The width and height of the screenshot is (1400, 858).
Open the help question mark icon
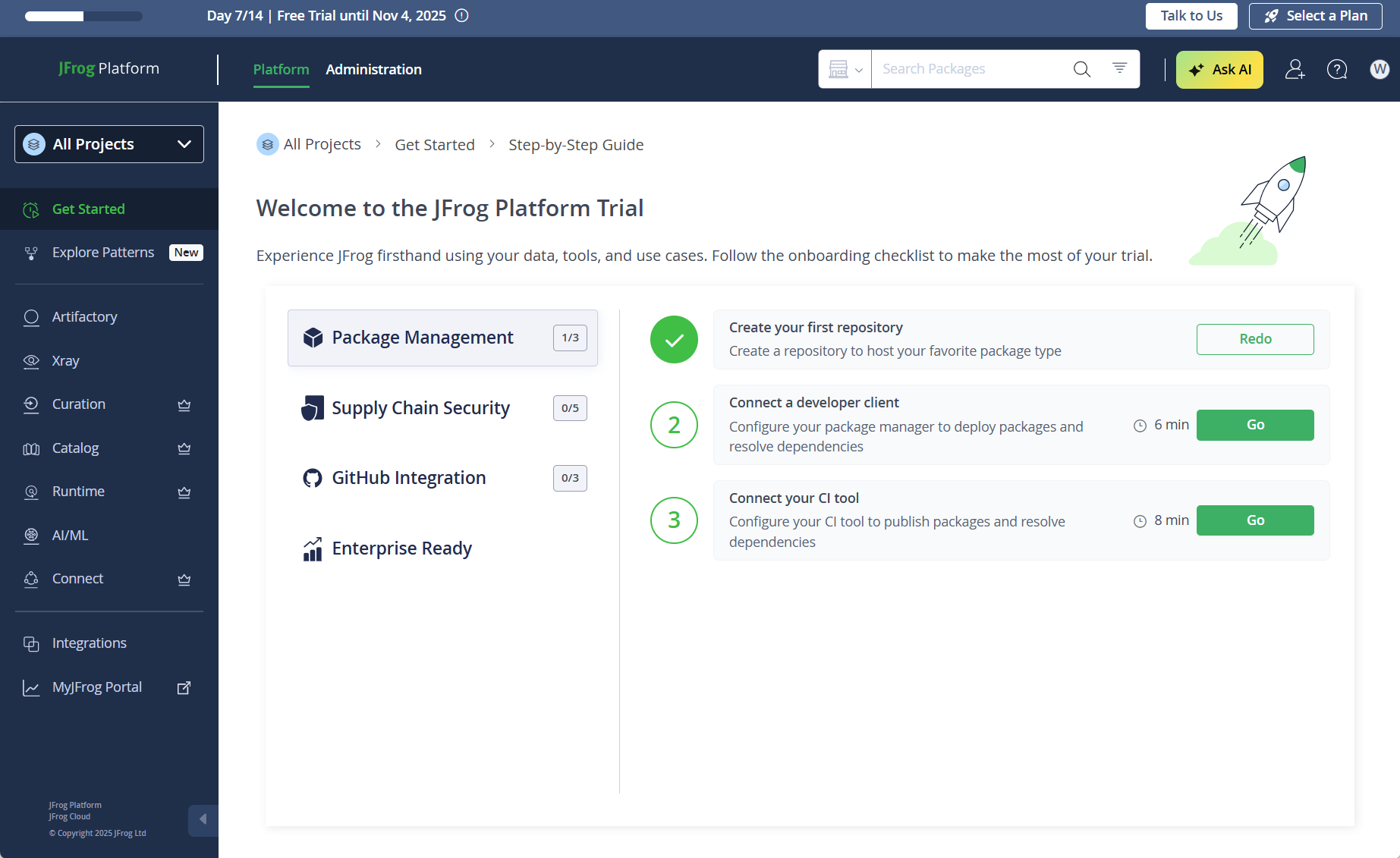point(1336,69)
